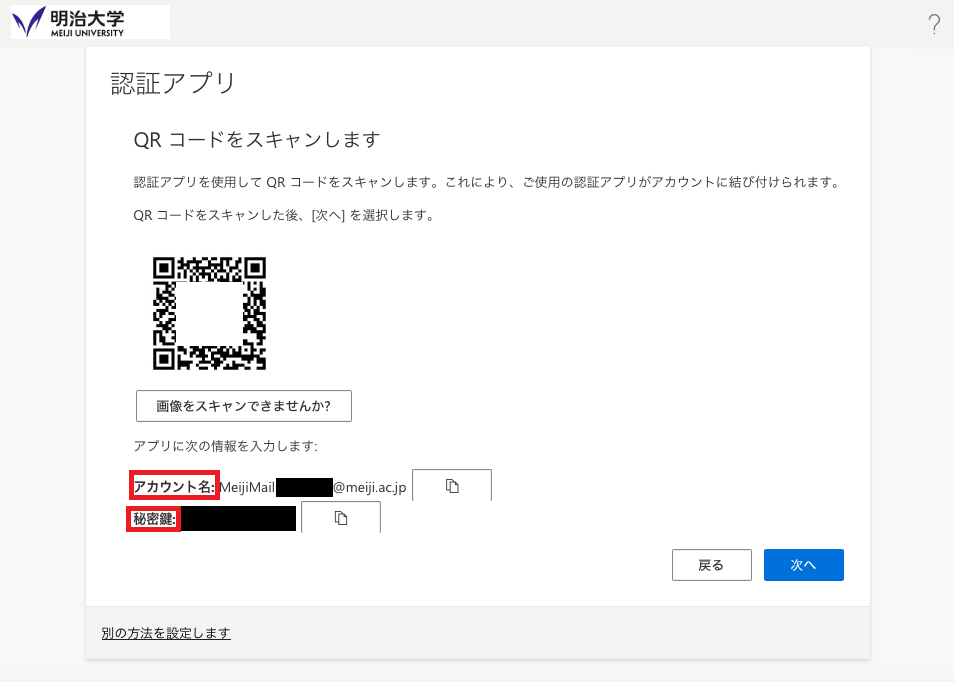Click the 次へ (Next) button
Screen dimensions: 954x682
pos(804,565)
